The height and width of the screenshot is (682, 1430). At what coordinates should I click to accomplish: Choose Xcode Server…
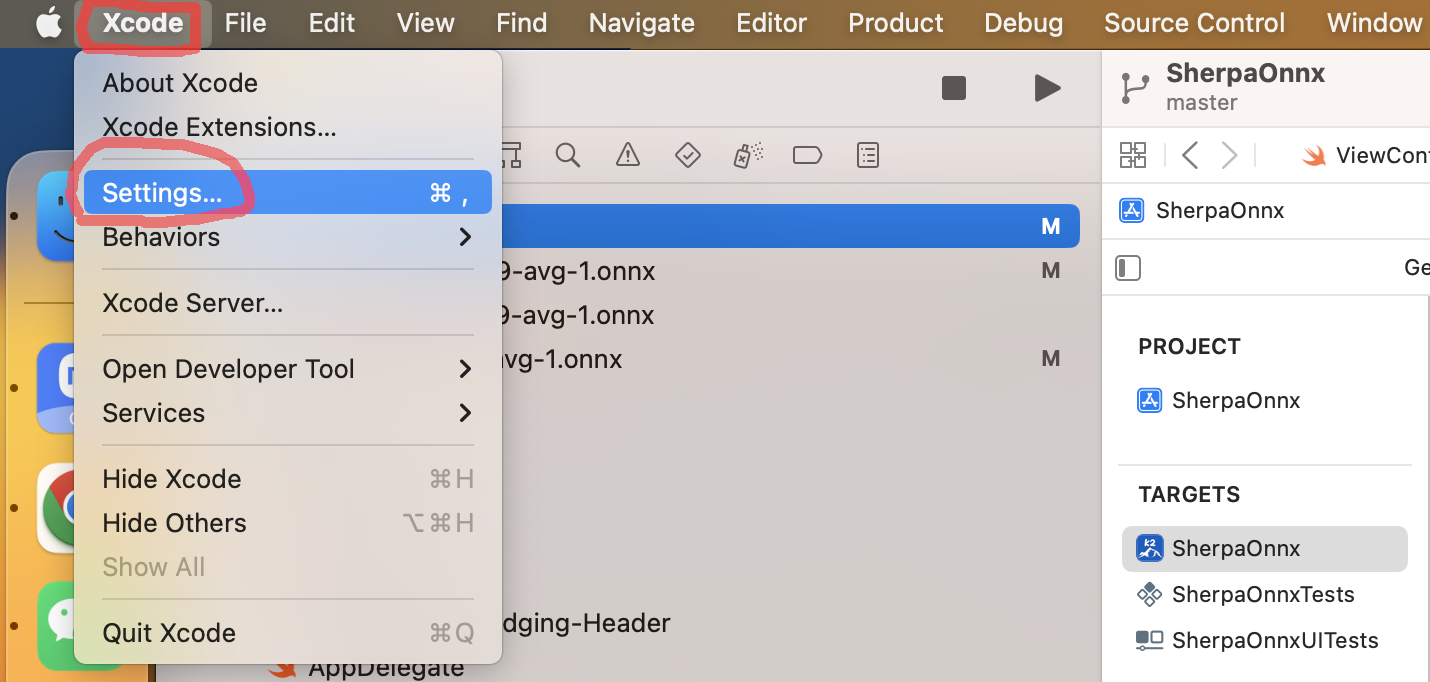[x=287, y=303]
